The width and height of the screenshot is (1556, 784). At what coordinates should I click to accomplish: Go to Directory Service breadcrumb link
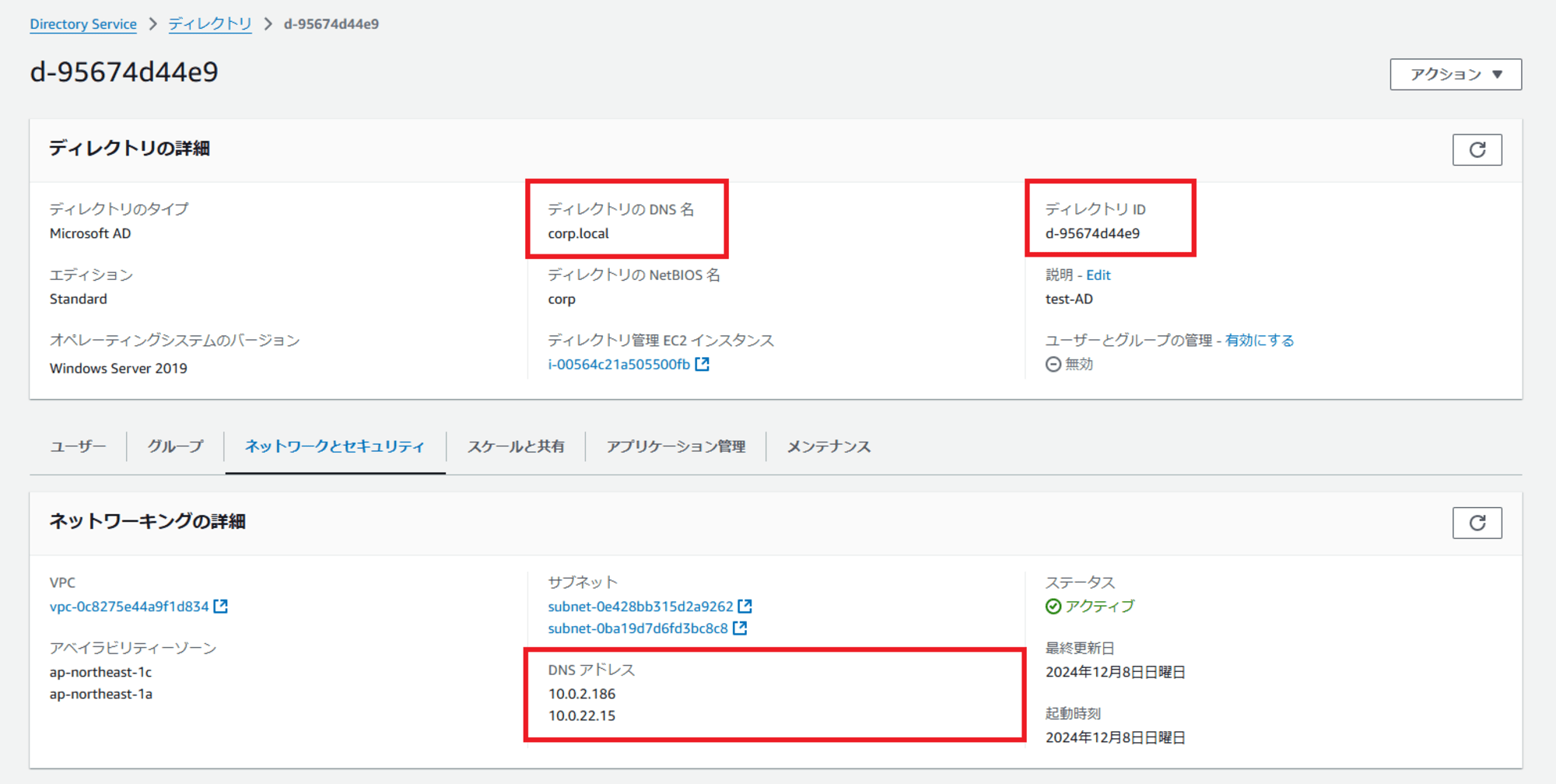[83, 24]
